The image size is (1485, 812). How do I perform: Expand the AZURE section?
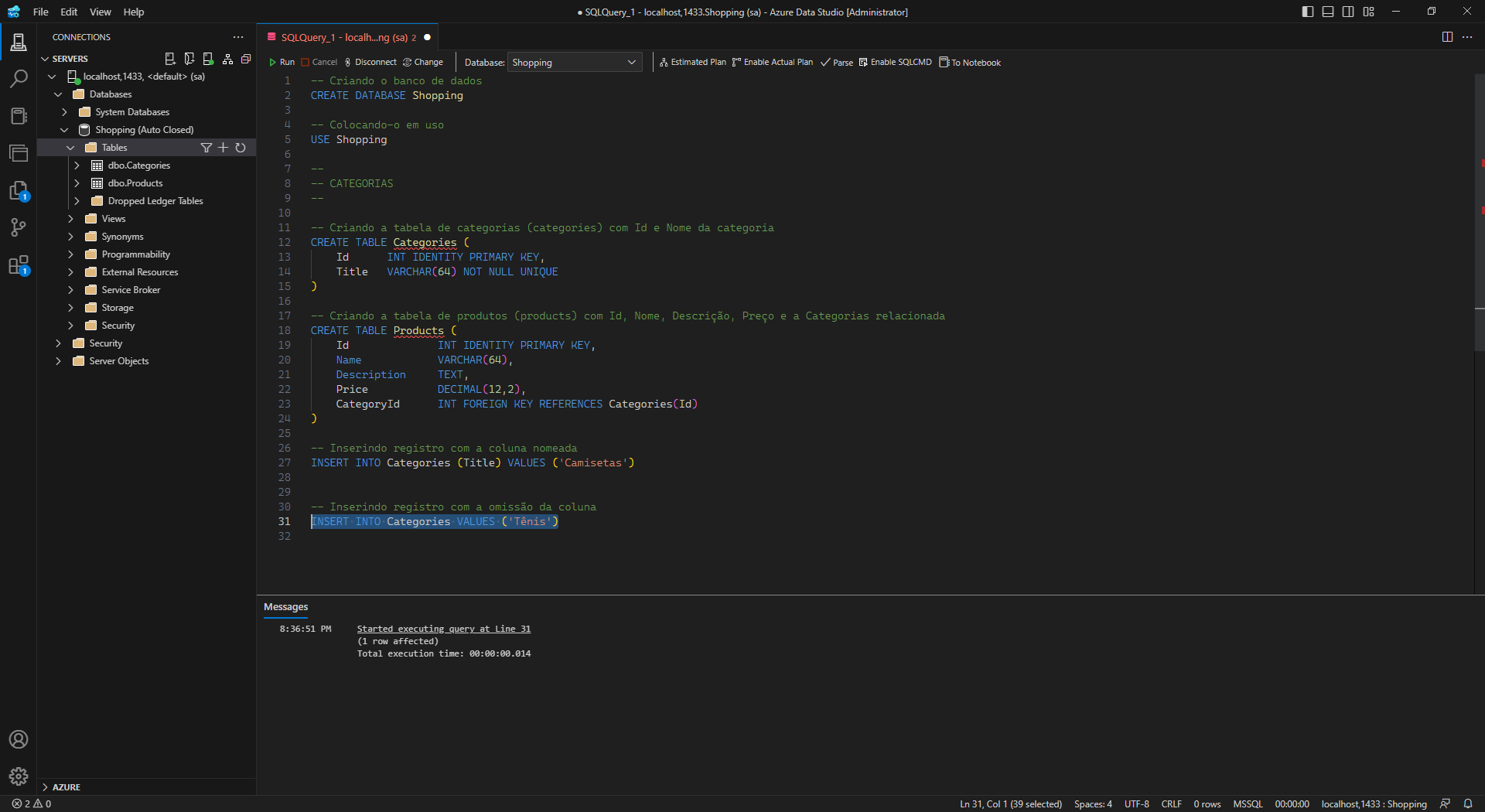(60, 787)
